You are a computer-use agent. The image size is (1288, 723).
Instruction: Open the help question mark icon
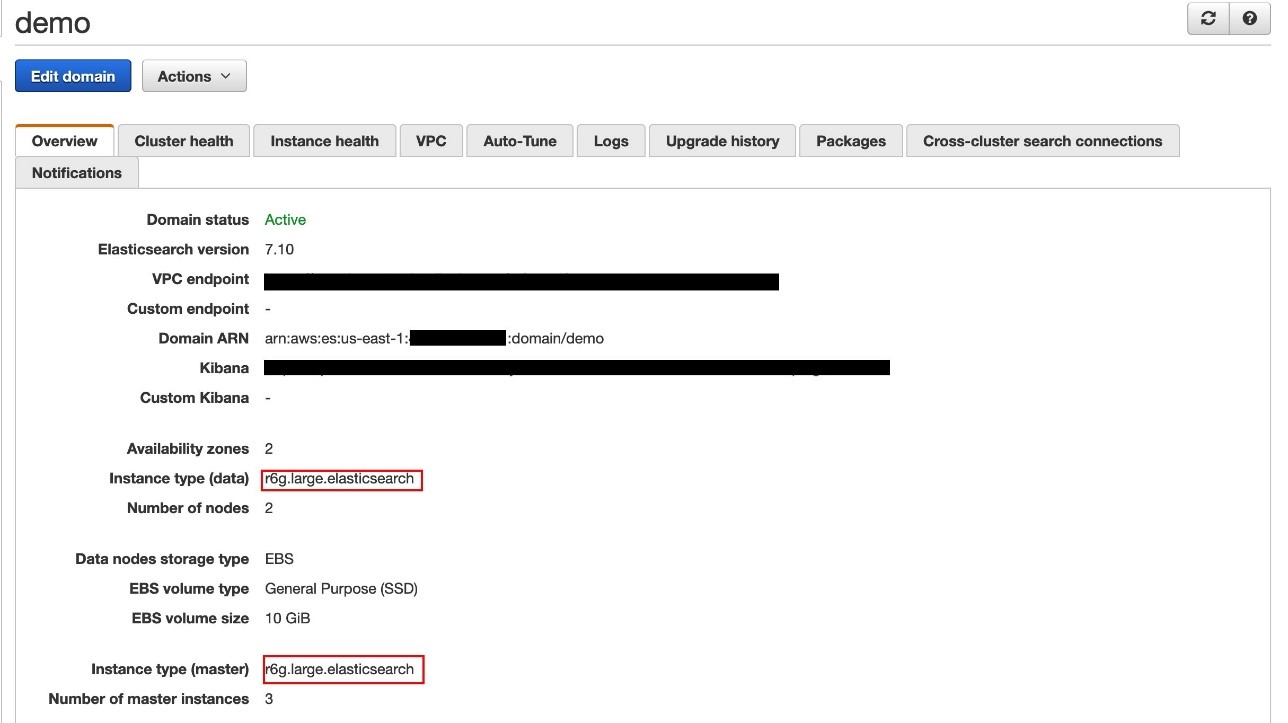1249,19
